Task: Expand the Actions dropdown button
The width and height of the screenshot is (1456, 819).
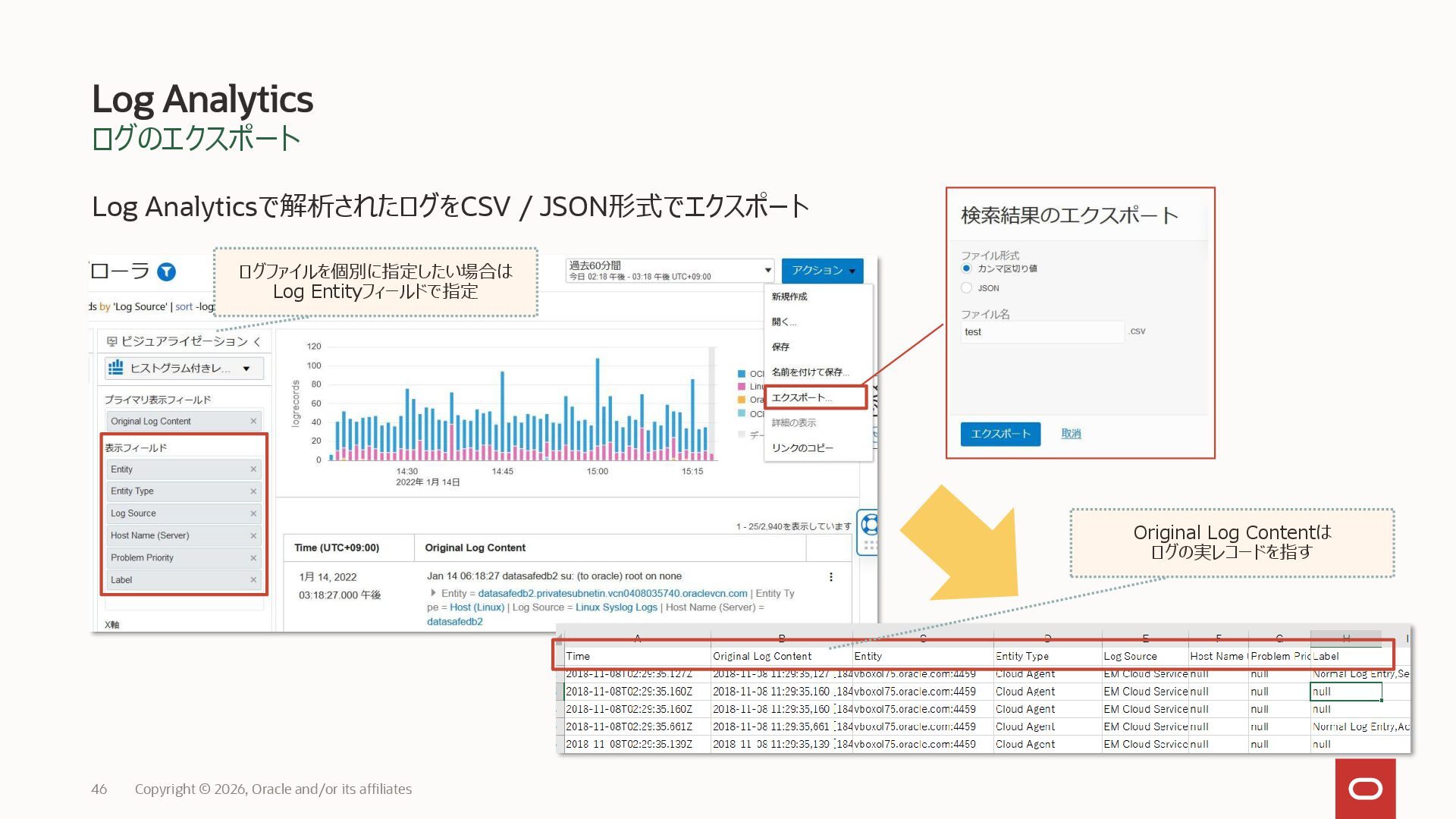Action: 822,270
